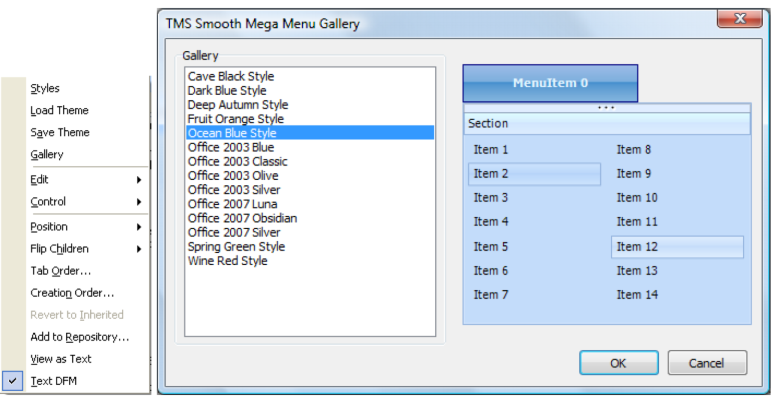Click Item 3 in the preview menu
The width and height of the screenshot is (778, 397).
(x=491, y=198)
